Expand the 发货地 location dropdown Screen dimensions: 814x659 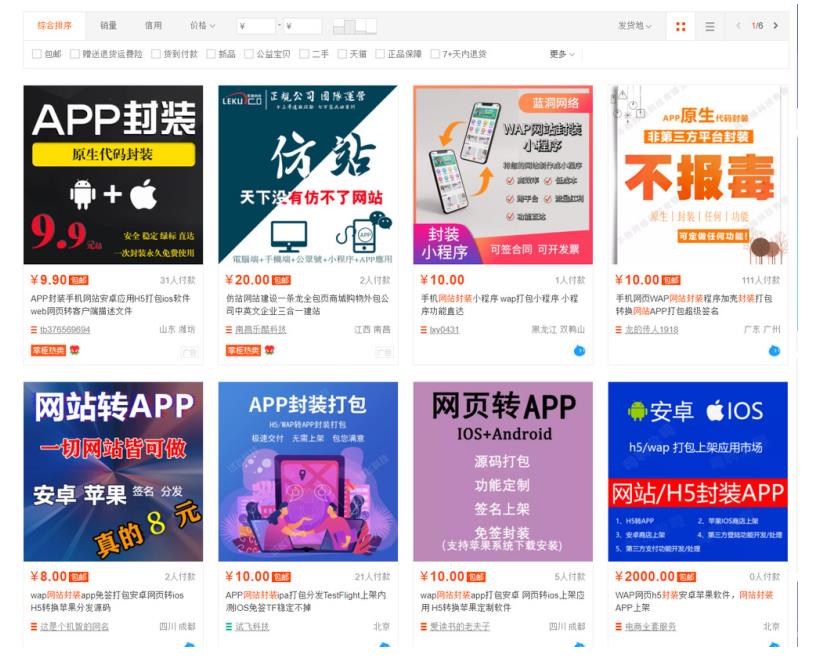tap(634, 26)
